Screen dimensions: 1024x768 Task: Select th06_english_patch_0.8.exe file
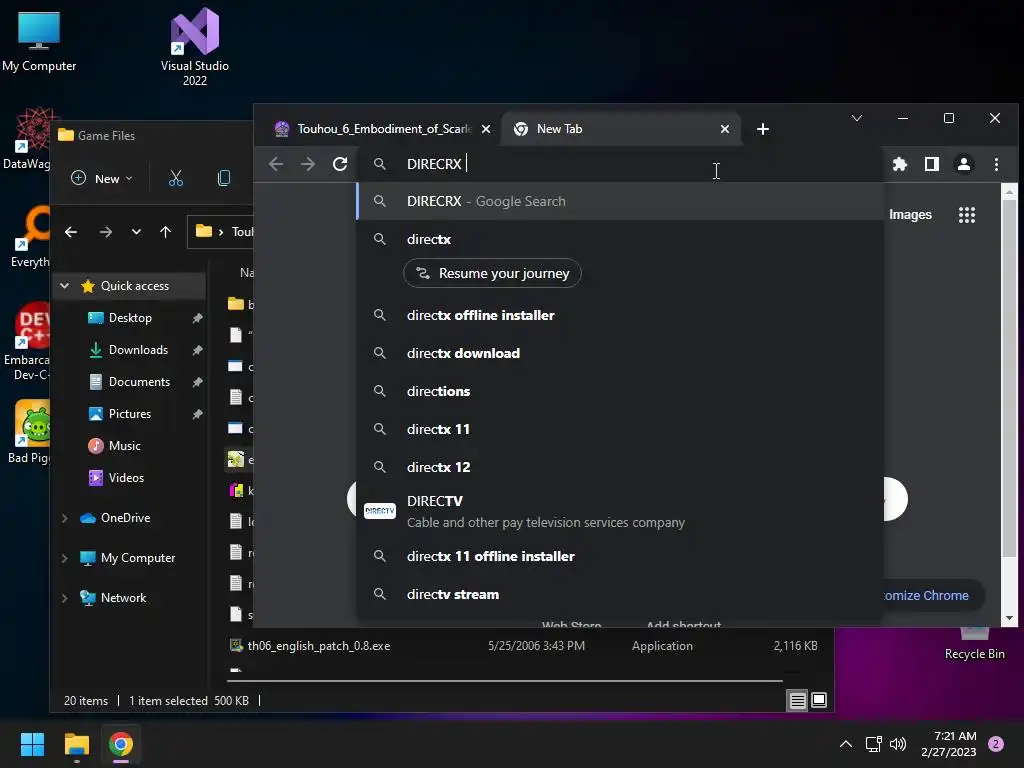coord(522,646)
